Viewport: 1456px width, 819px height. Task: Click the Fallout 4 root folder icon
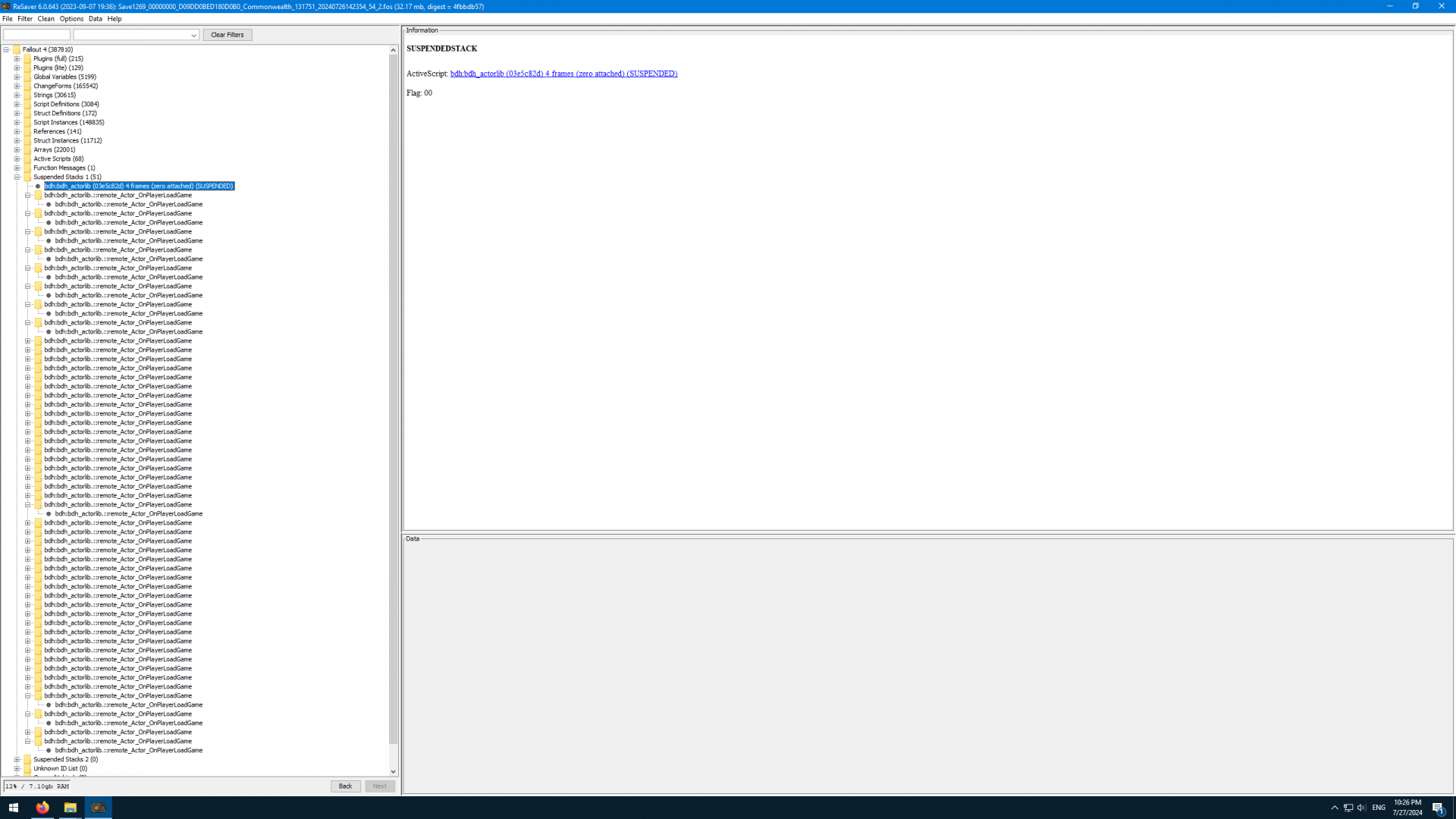coord(17,49)
